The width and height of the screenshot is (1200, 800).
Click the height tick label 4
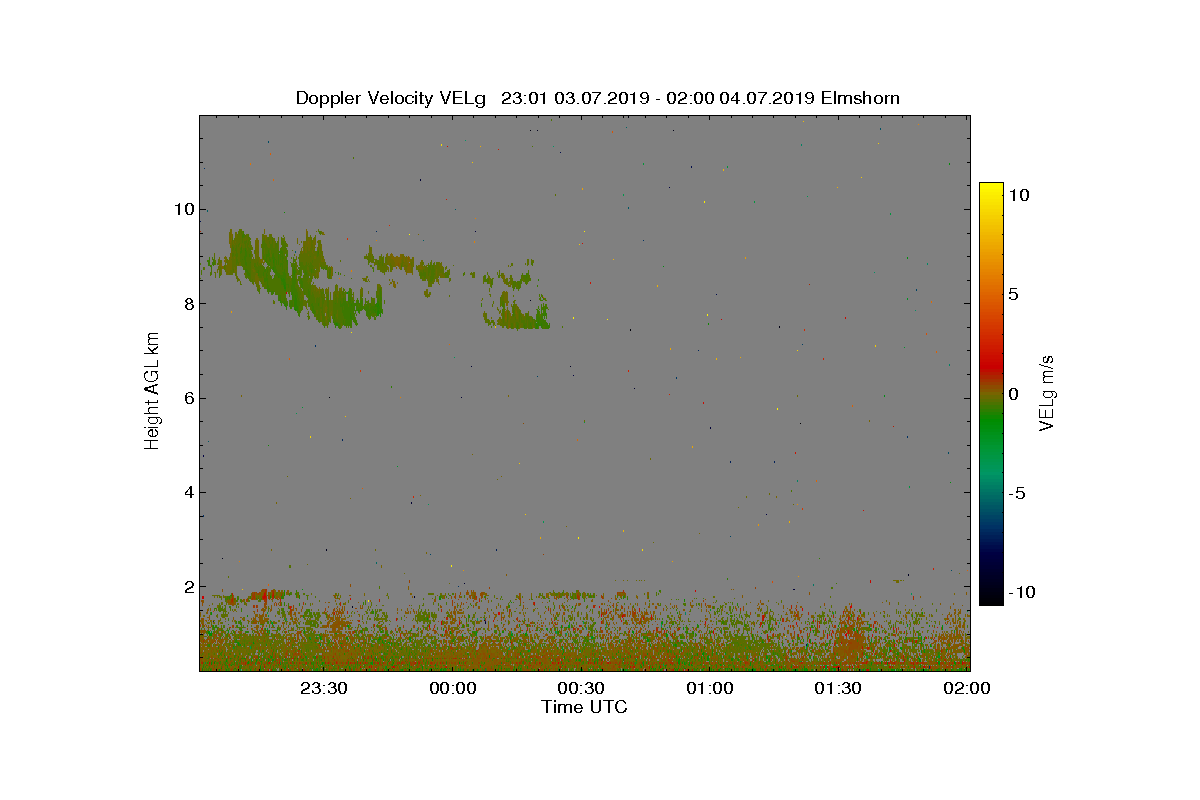coord(187,492)
